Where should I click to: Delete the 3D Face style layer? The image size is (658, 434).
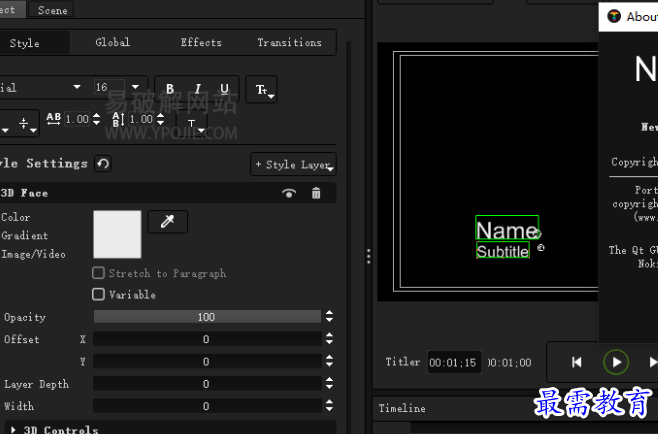pyautogui.click(x=316, y=193)
